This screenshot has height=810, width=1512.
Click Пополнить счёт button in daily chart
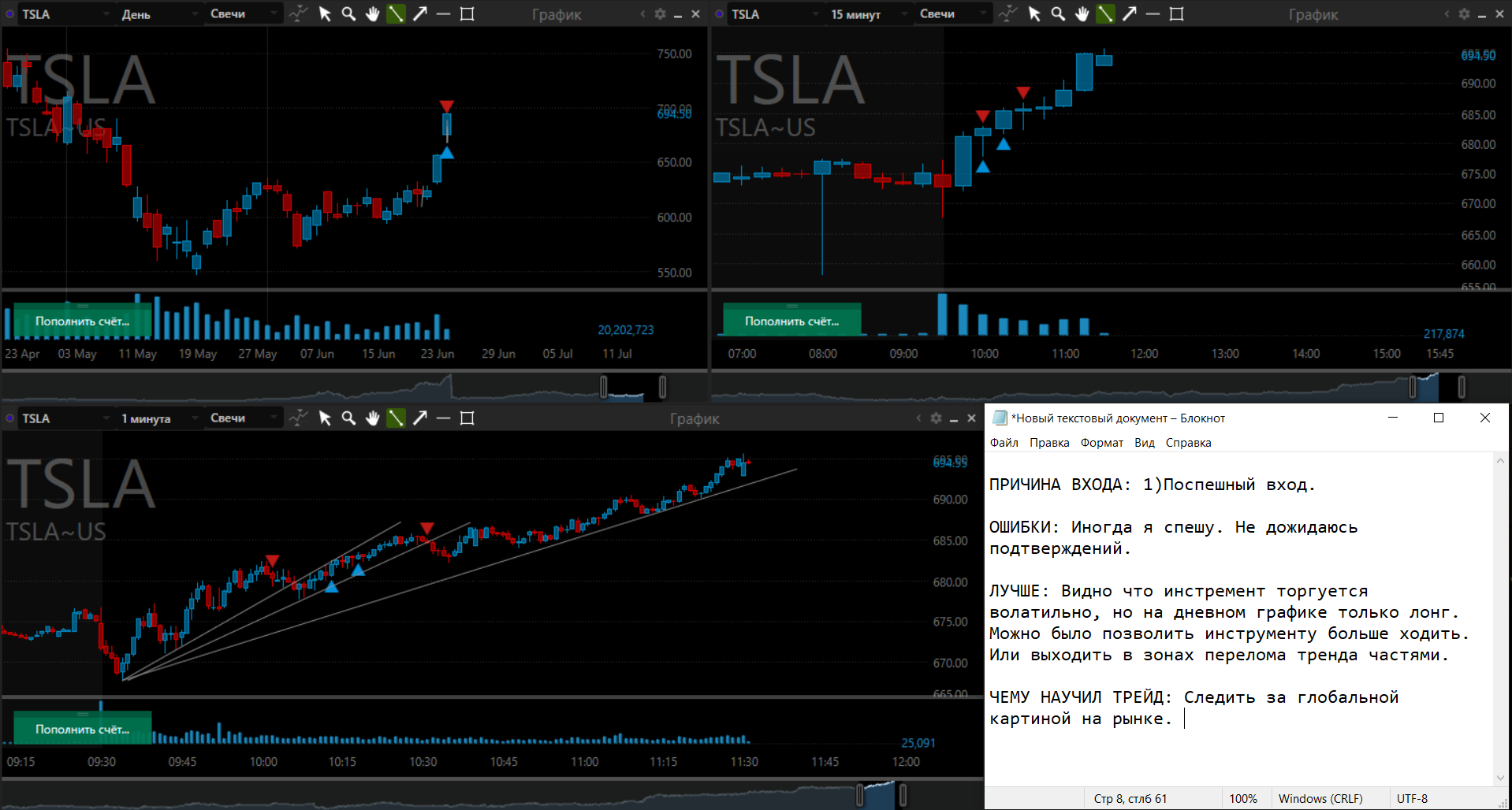click(82, 321)
